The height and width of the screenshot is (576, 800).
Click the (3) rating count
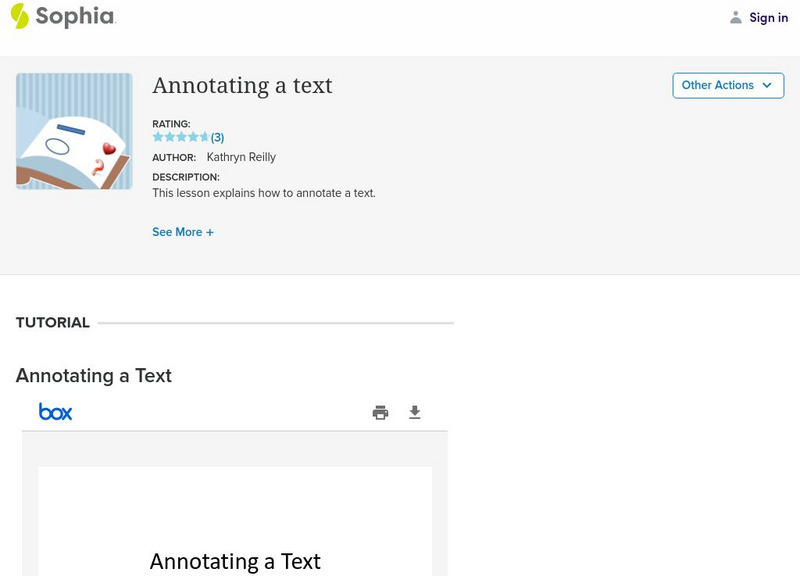(217, 137)
